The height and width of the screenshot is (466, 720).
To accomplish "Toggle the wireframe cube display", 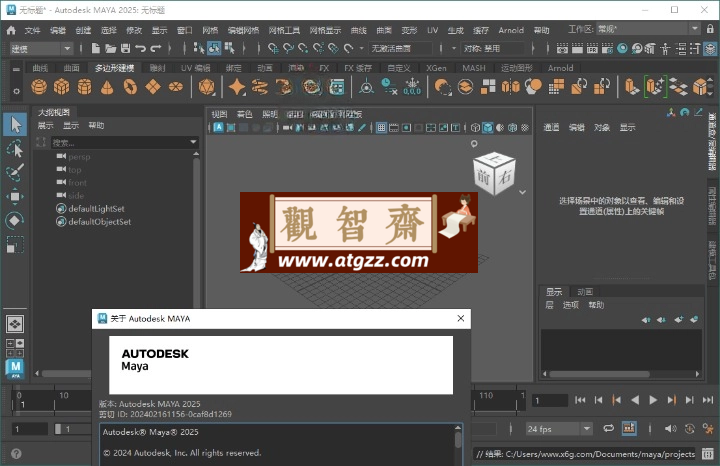I will [x=475, y=128].
